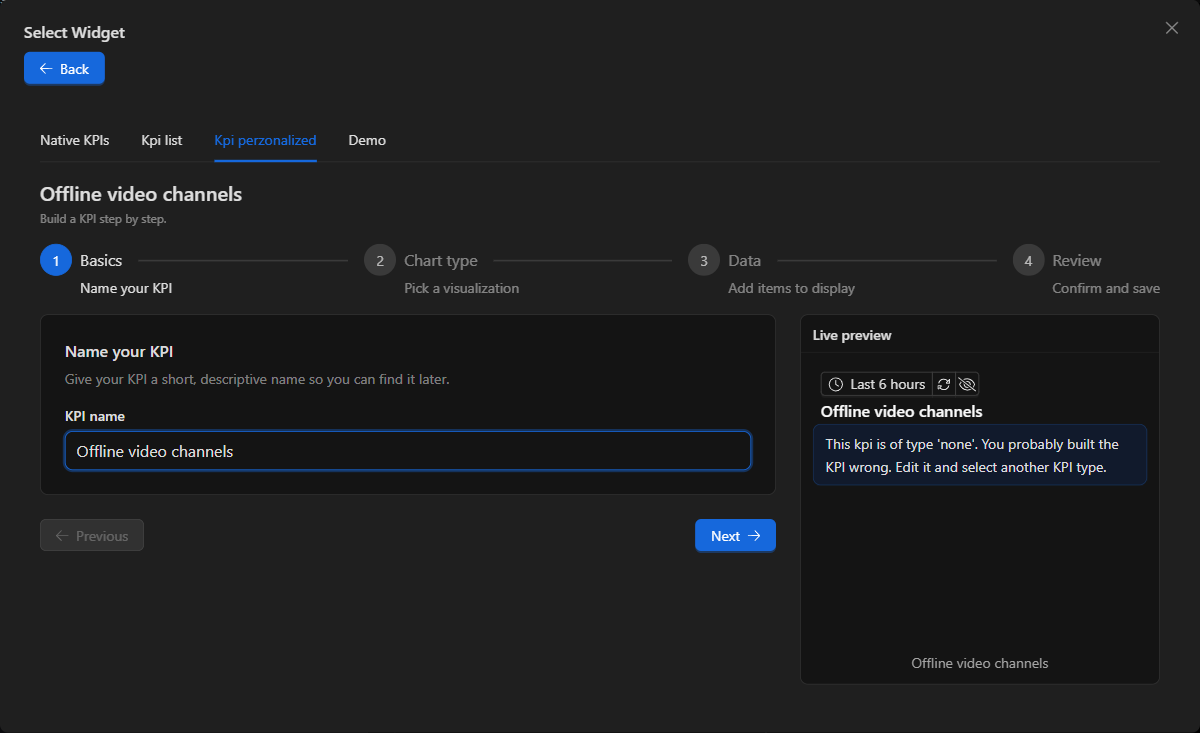Click the 'Pick a visualization' step caption
1200x733 pixels.
point(461,288)
